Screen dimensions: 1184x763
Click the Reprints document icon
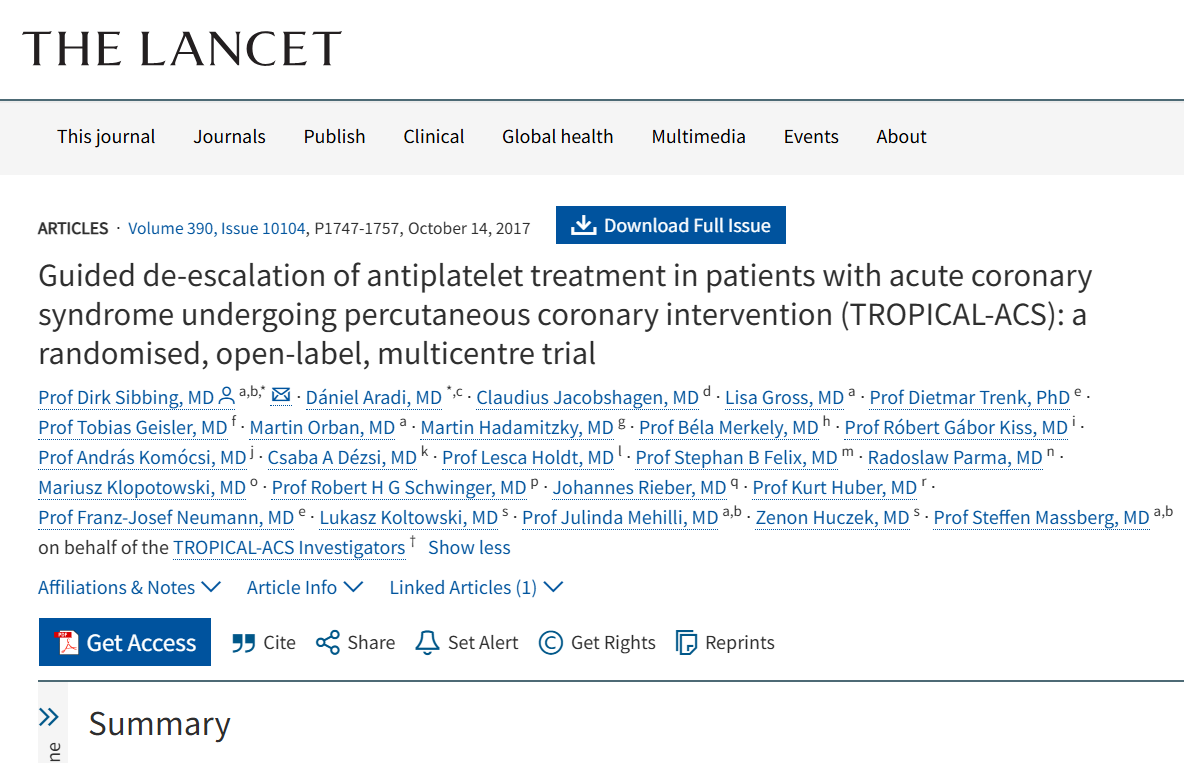click(x=687, y=642)
